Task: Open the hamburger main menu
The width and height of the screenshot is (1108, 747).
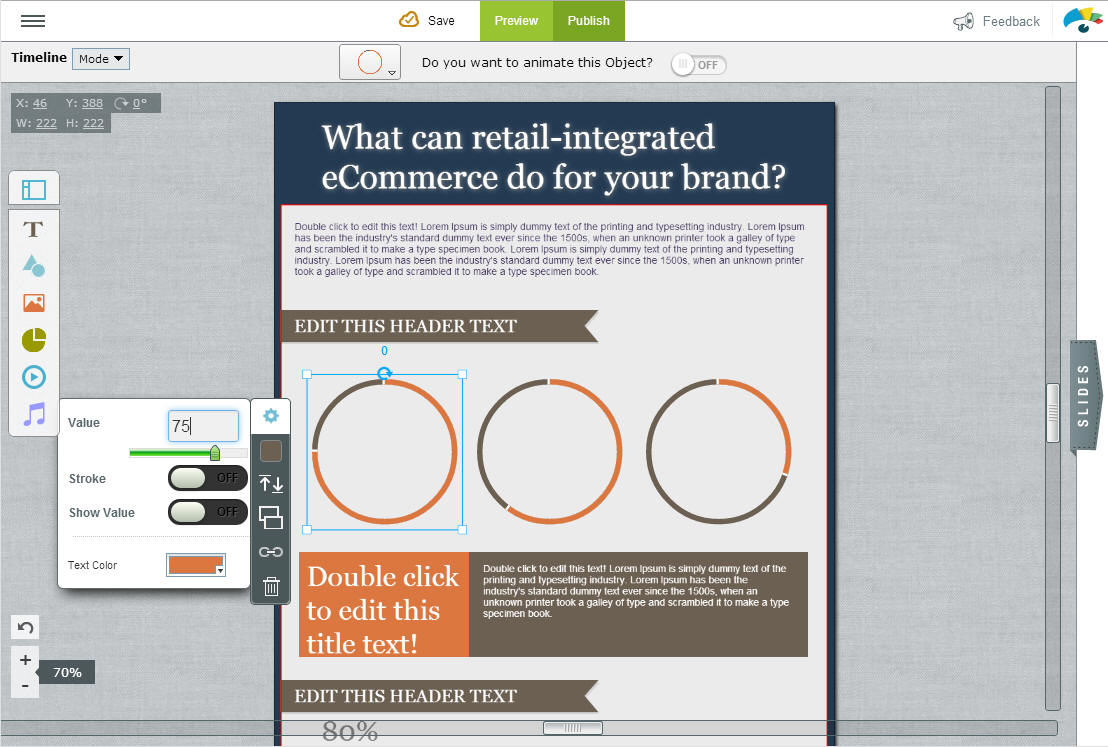Action: [x=32, y=21]
